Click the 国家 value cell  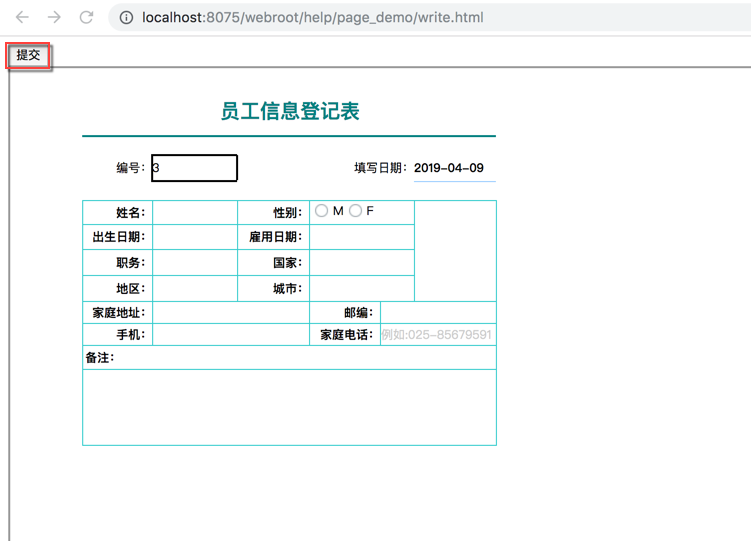point(362,262)
